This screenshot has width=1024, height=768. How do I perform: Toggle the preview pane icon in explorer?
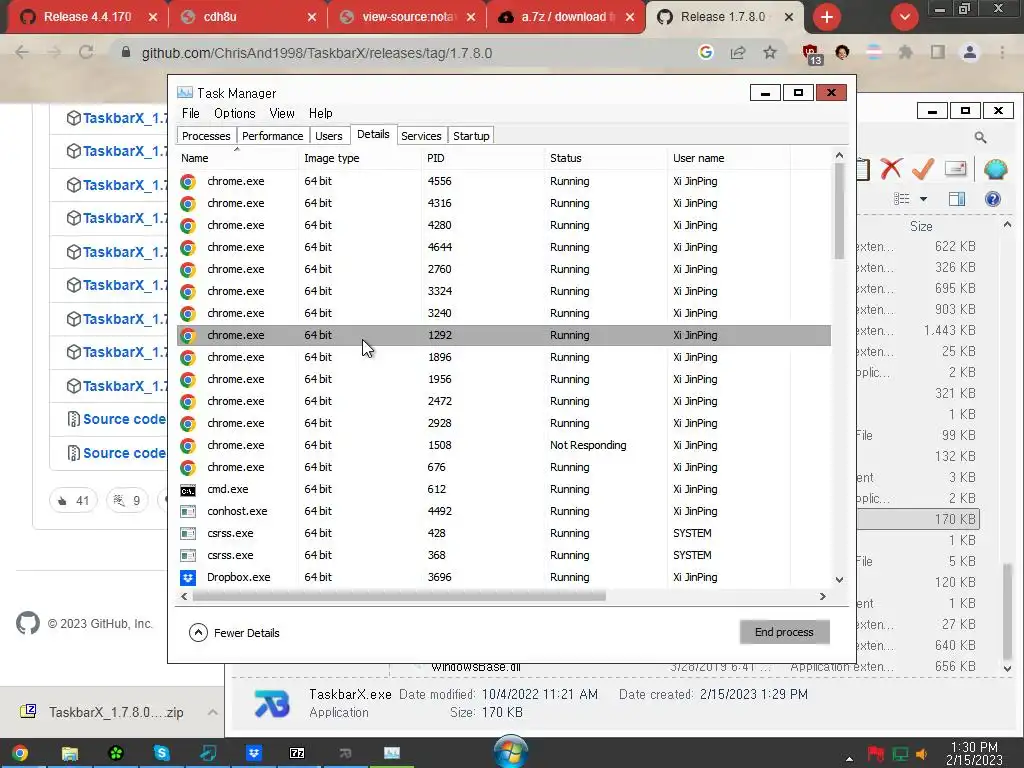click(957, 199)
